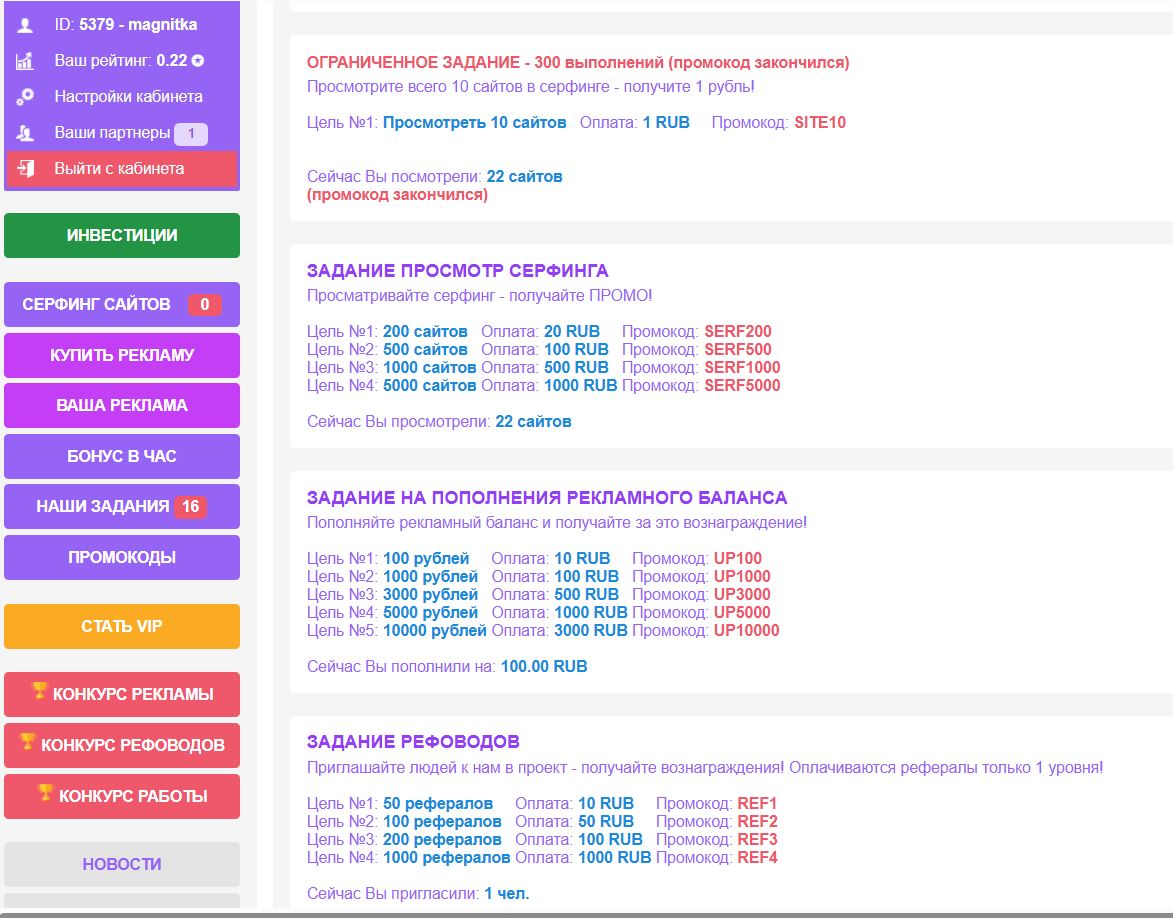The image size is (1173, 918).
Task: Click promo code SERF1000
Action: (x=742, y=367)
